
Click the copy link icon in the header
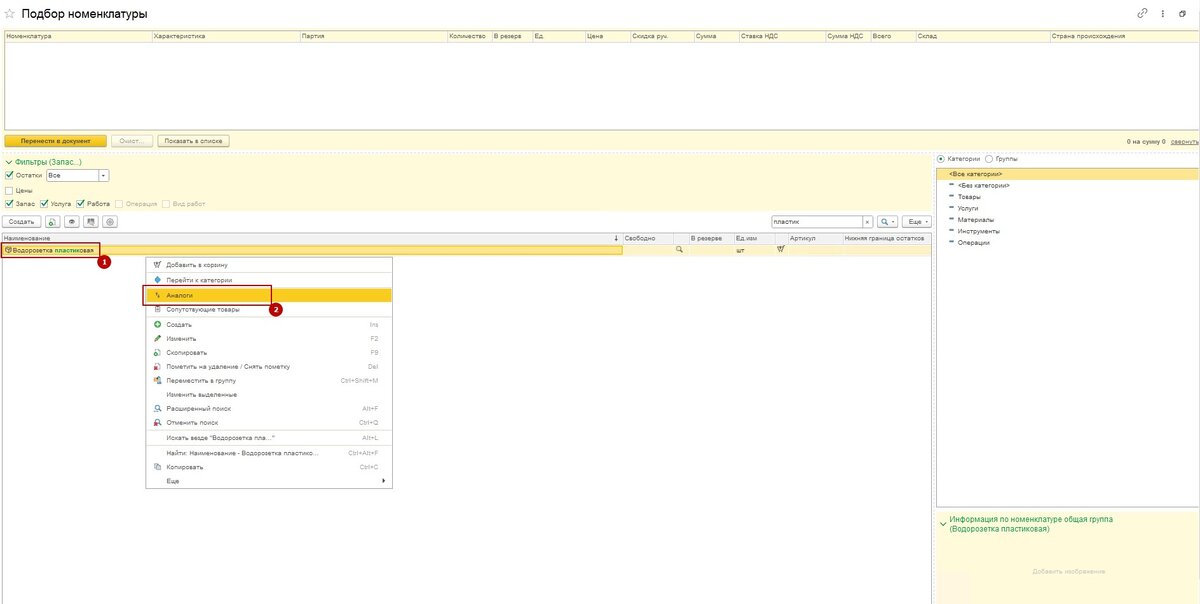click(1143, 13)
